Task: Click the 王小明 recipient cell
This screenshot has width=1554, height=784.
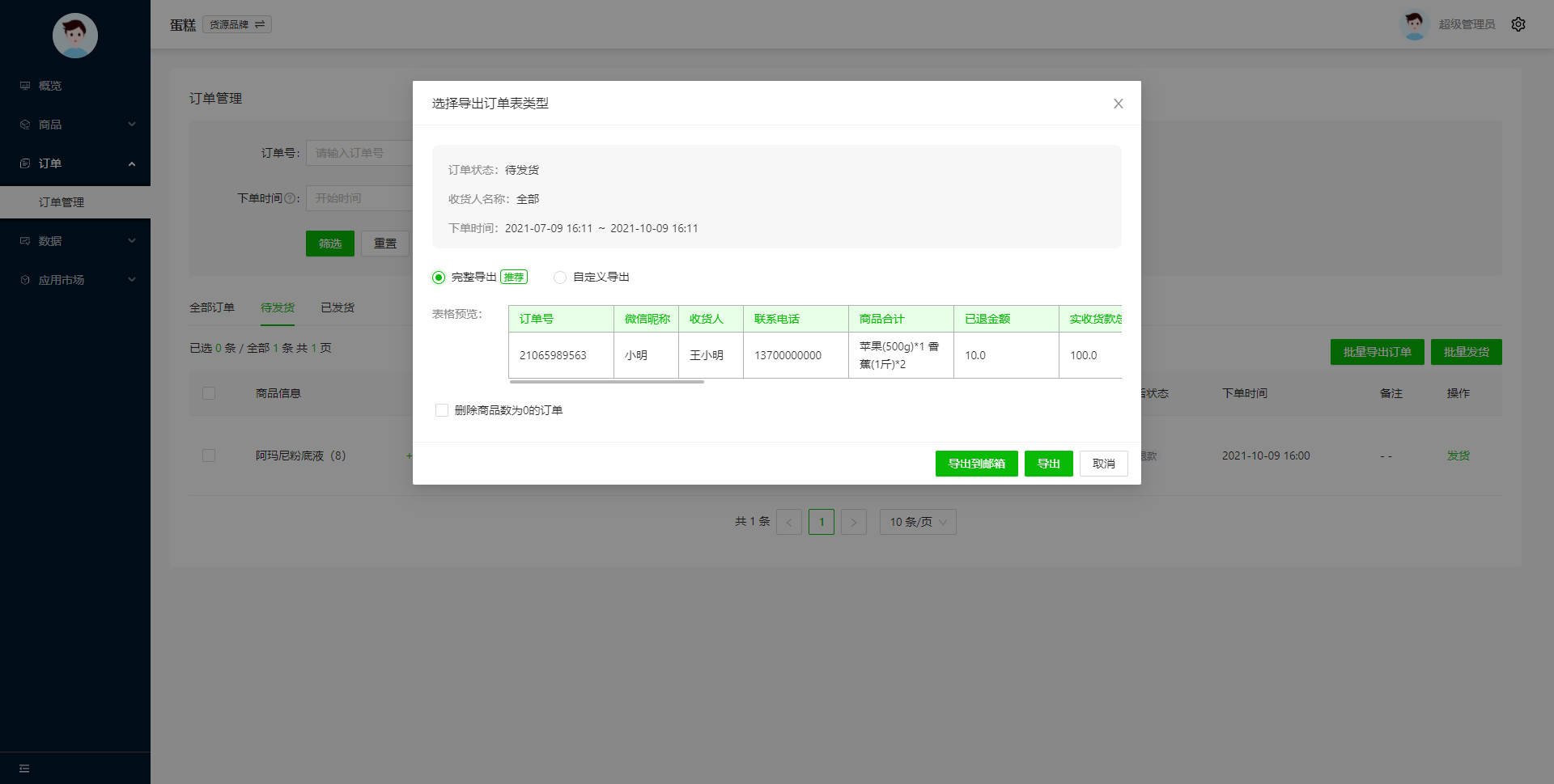Action: coord(711,355)
